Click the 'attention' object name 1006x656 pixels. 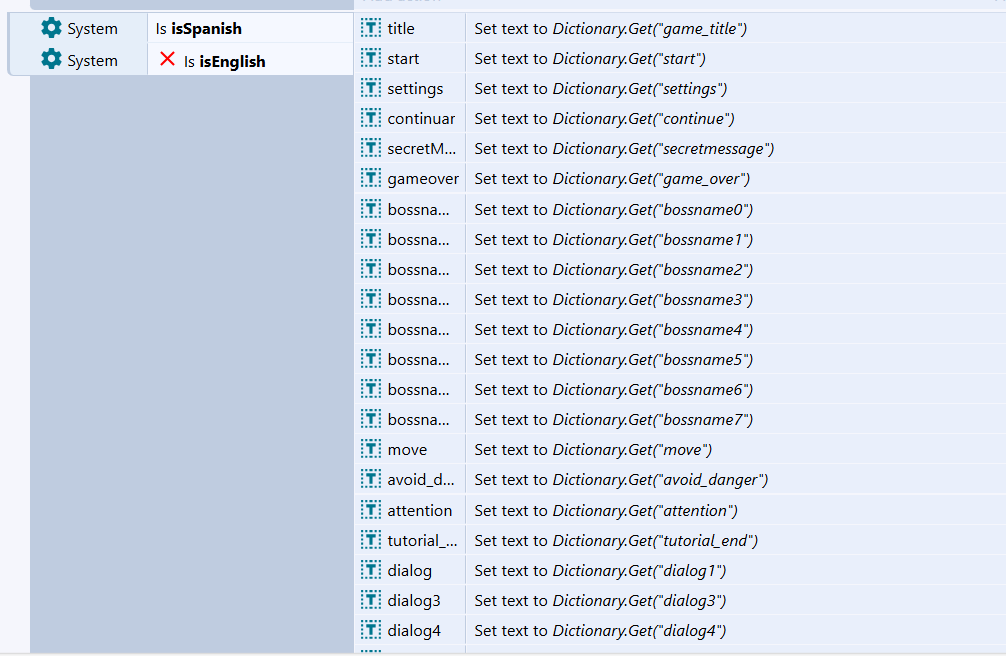click(x=420, y=511)
